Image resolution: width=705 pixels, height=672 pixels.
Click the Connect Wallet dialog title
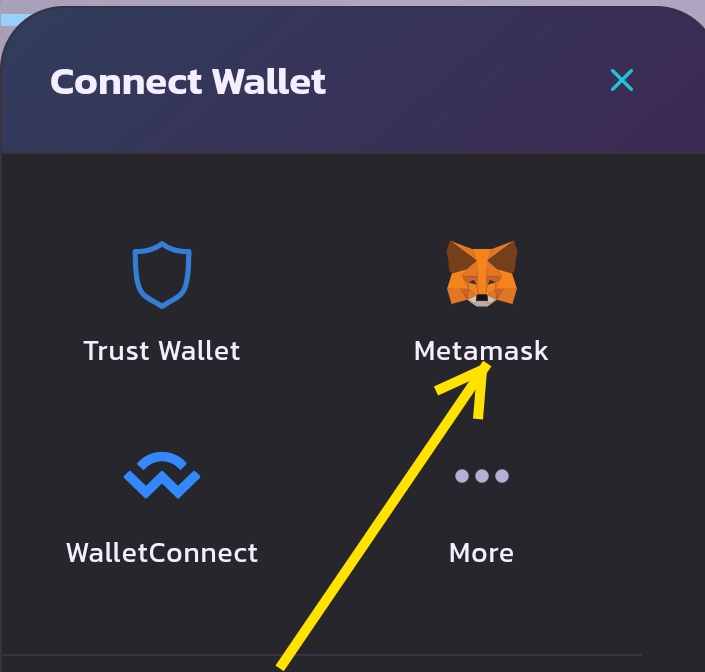[x=188, y=81]
